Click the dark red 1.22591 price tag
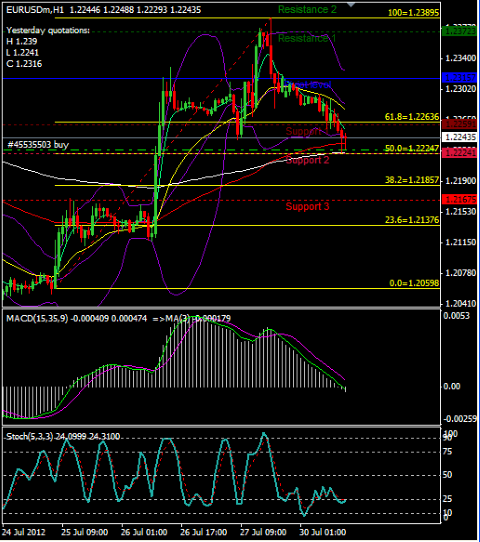 (x=460, y=124)
